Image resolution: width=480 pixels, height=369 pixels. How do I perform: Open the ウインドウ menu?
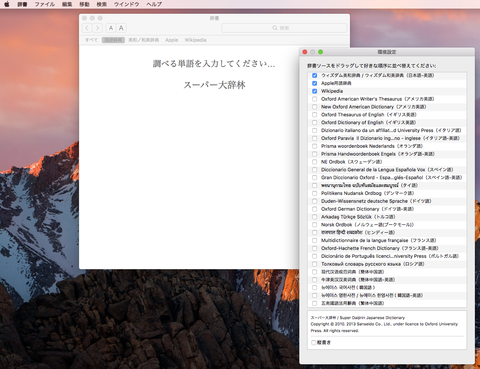pos(127,4)
